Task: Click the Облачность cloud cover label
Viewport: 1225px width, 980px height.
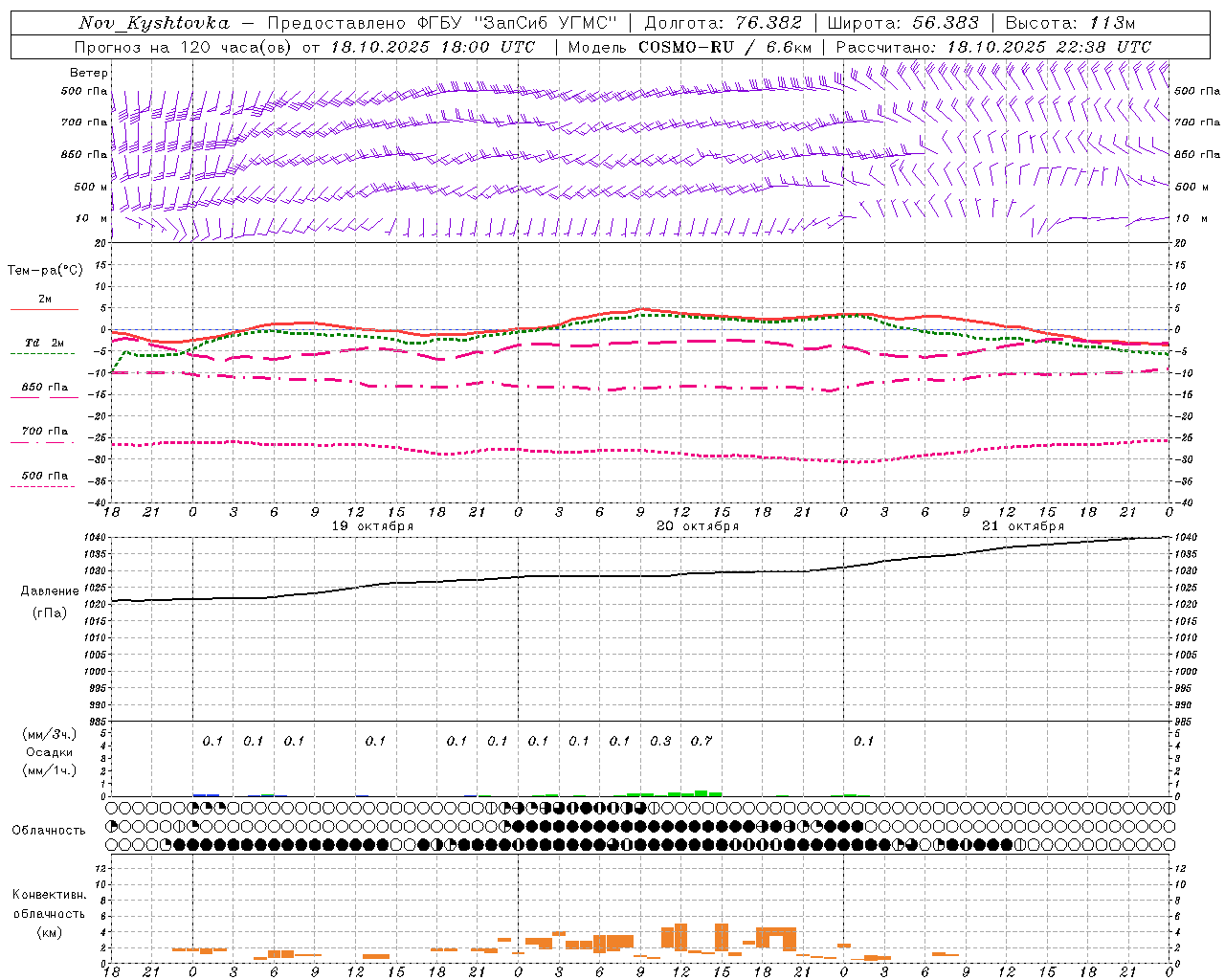Action: tap(49, 831)
